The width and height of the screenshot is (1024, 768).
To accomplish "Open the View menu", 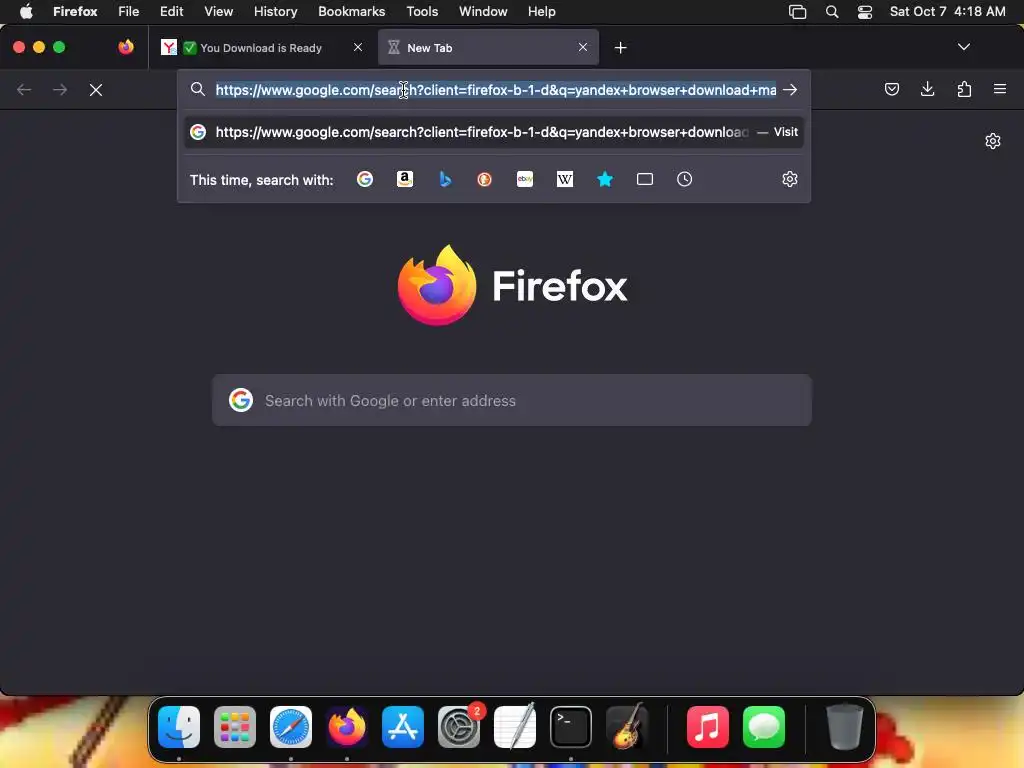I will pos(218,11).
